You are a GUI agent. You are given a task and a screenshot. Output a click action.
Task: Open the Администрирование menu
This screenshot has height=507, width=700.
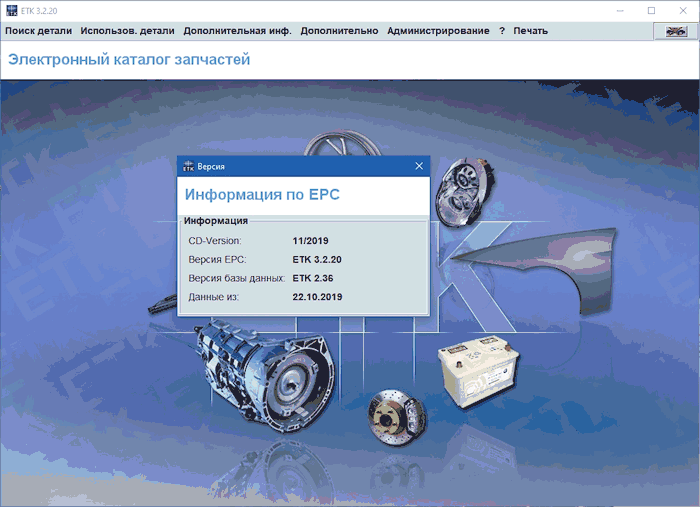coord(438,31)
